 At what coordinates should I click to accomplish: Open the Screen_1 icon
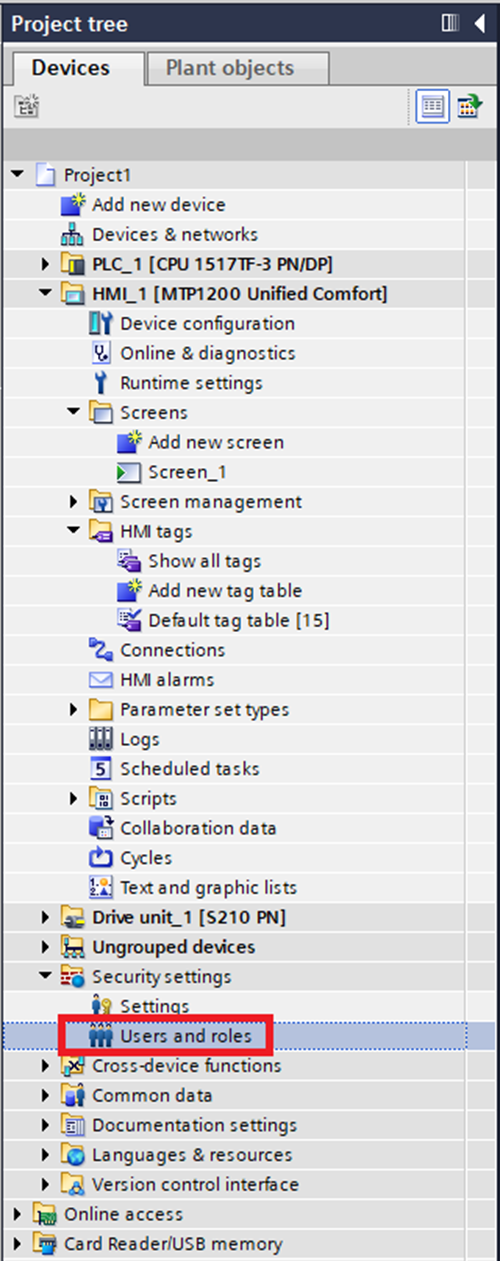click(x=130, y=472)
